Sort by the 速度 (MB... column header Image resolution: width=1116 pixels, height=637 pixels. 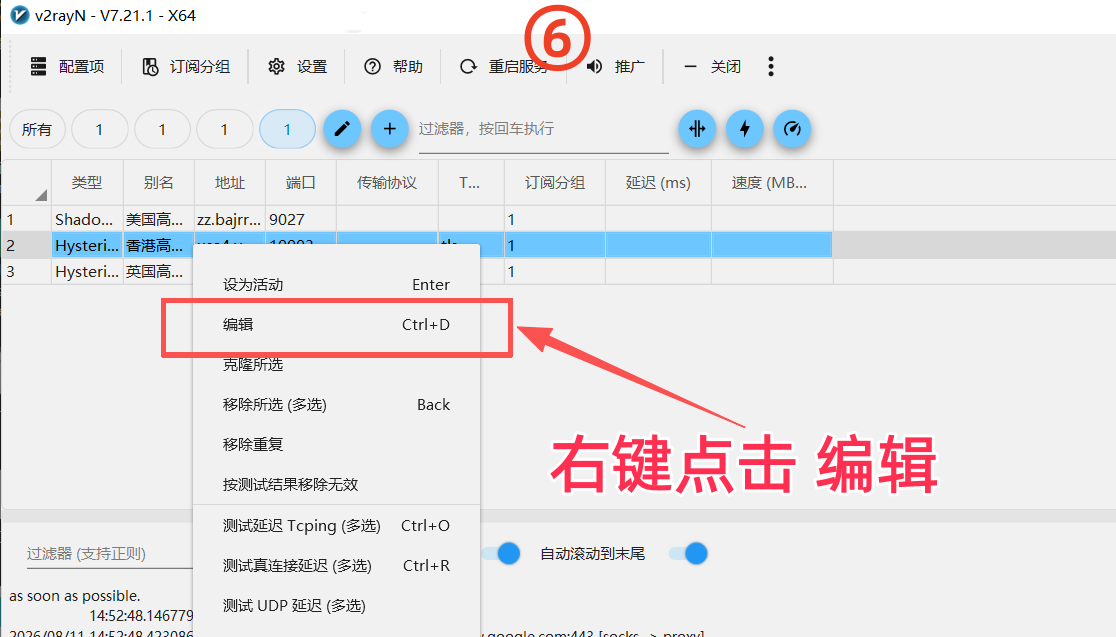pos(772,183)
